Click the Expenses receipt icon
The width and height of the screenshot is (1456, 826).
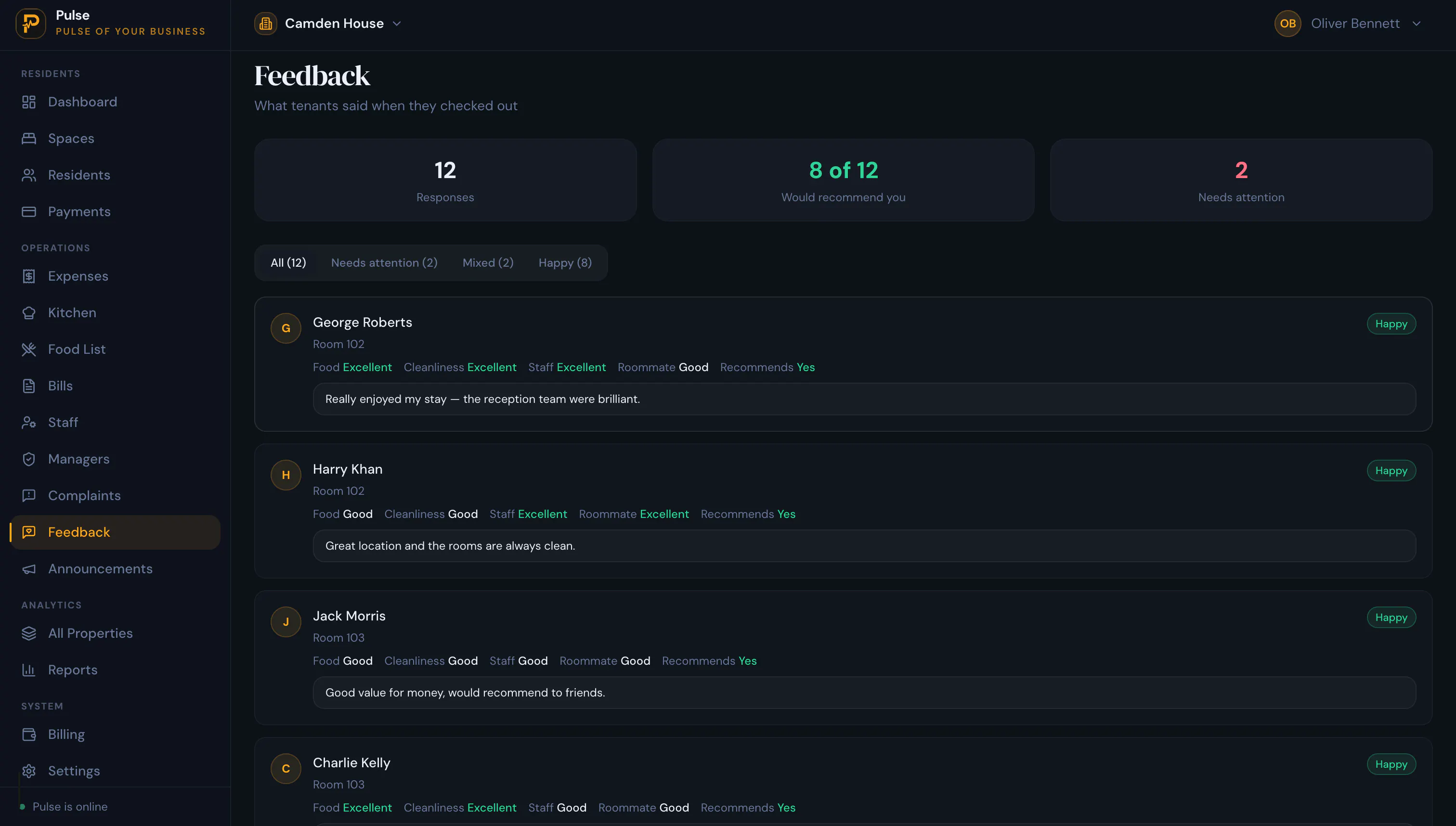[29, 276]
